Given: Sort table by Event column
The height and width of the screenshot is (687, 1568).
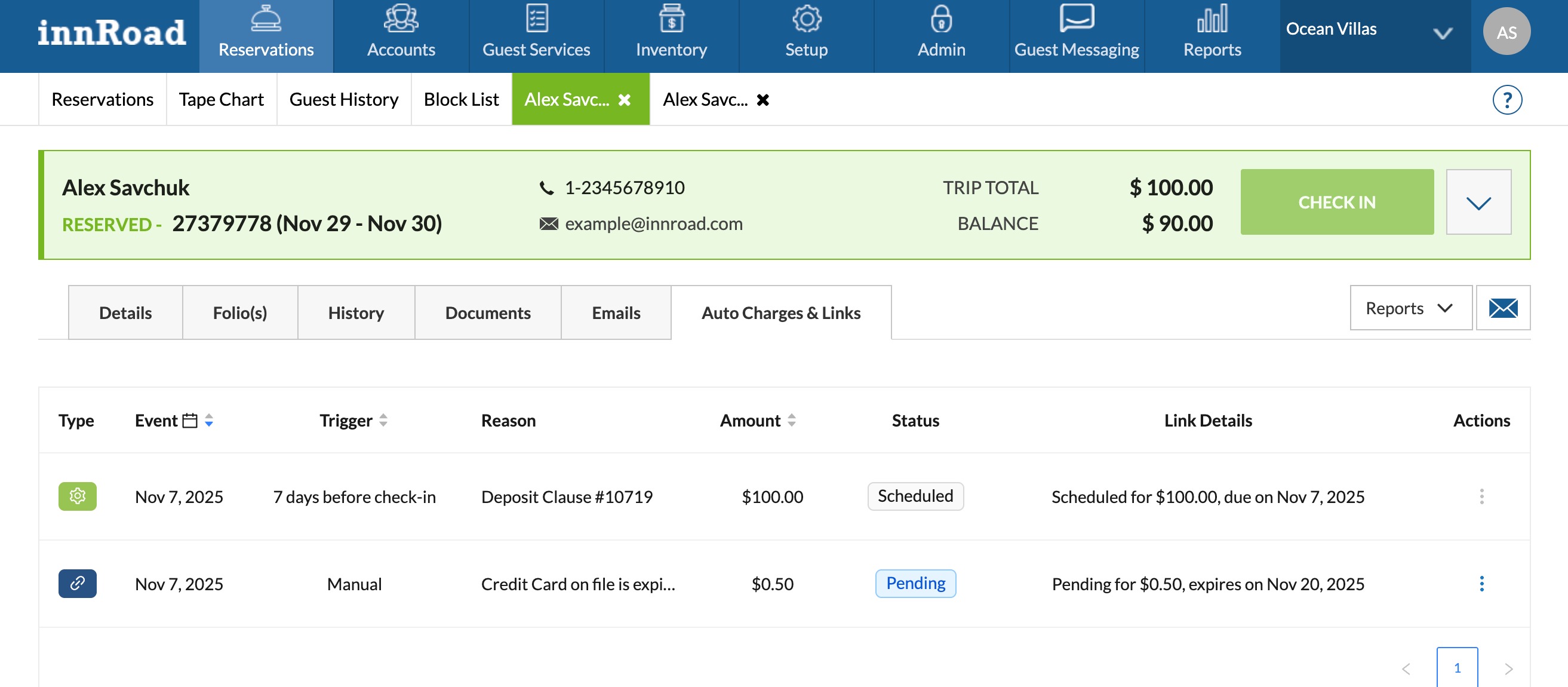Looking at the screenshot, I should click(x=209, y=420).
